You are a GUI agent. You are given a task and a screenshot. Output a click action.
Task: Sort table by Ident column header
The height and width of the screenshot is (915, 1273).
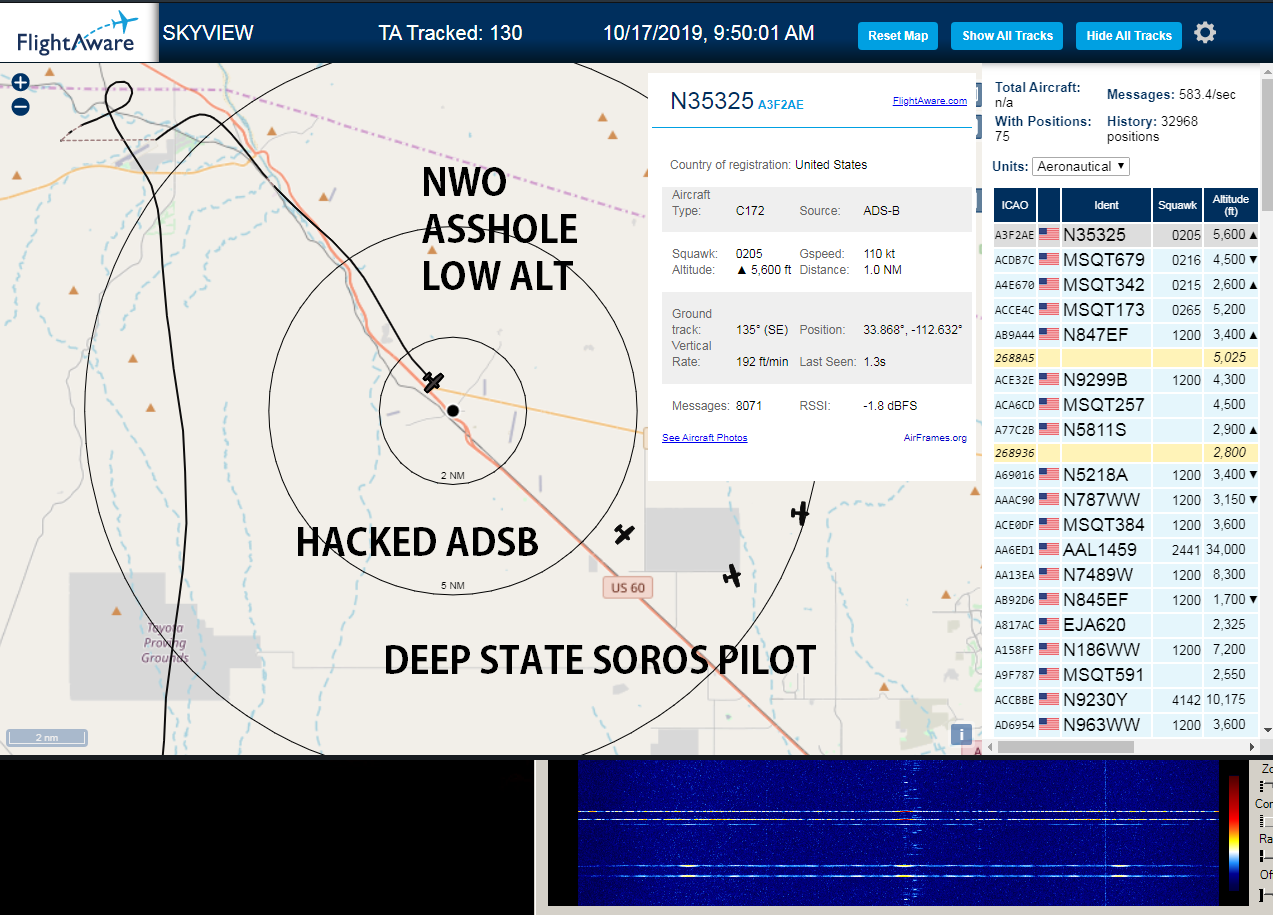1106,205
